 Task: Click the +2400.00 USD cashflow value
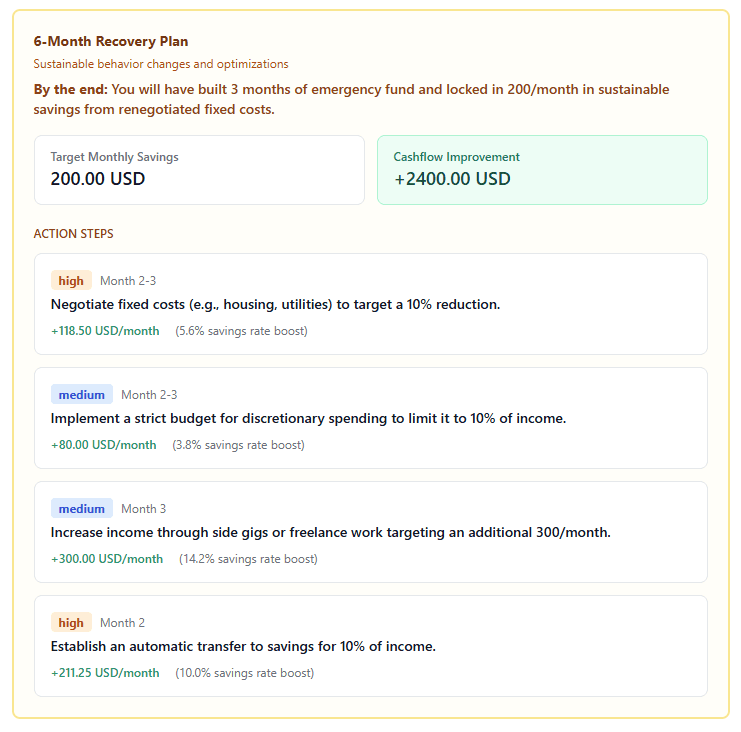(x=452, y=180)
